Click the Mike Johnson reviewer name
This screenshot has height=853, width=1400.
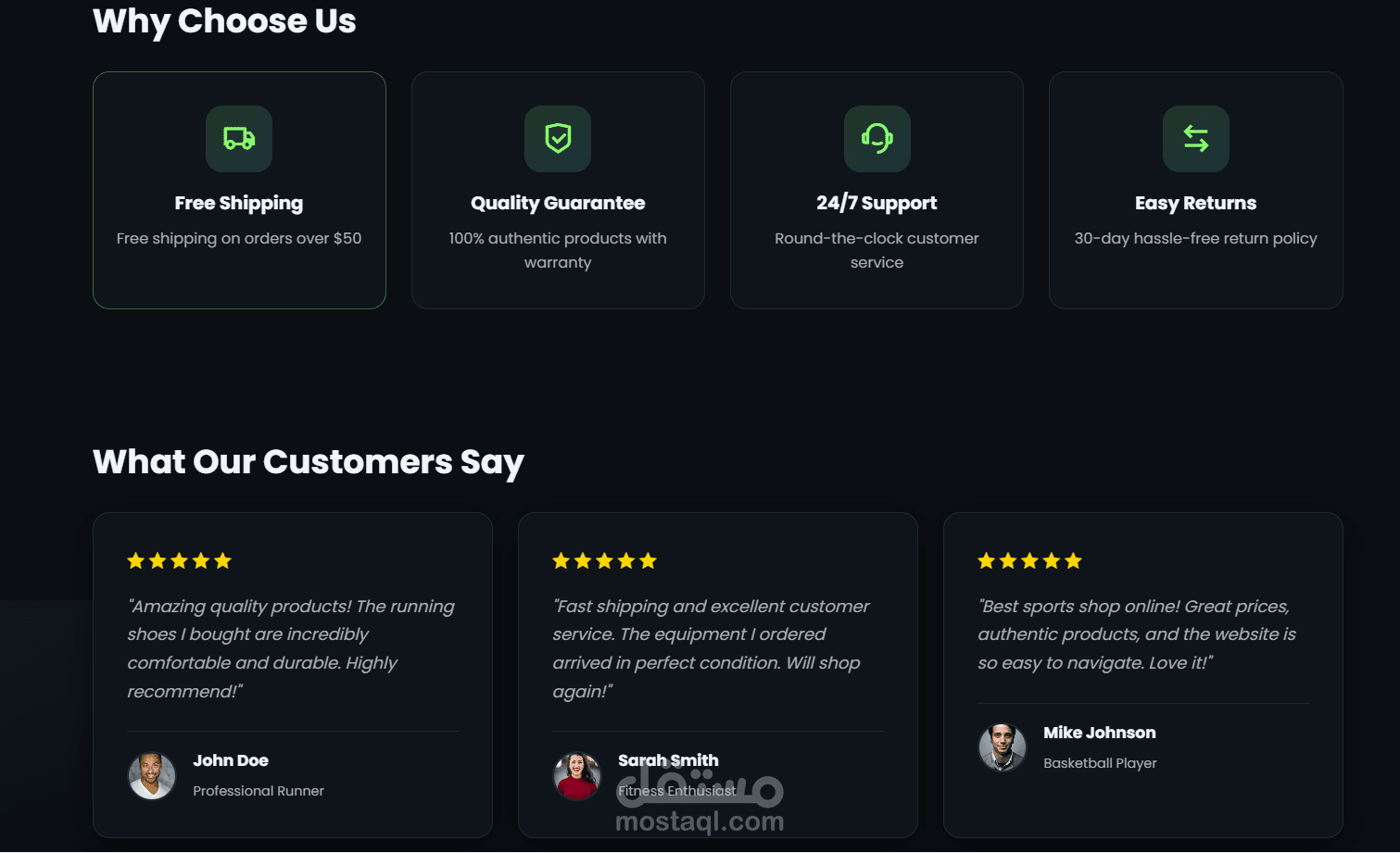(1100, 733)
